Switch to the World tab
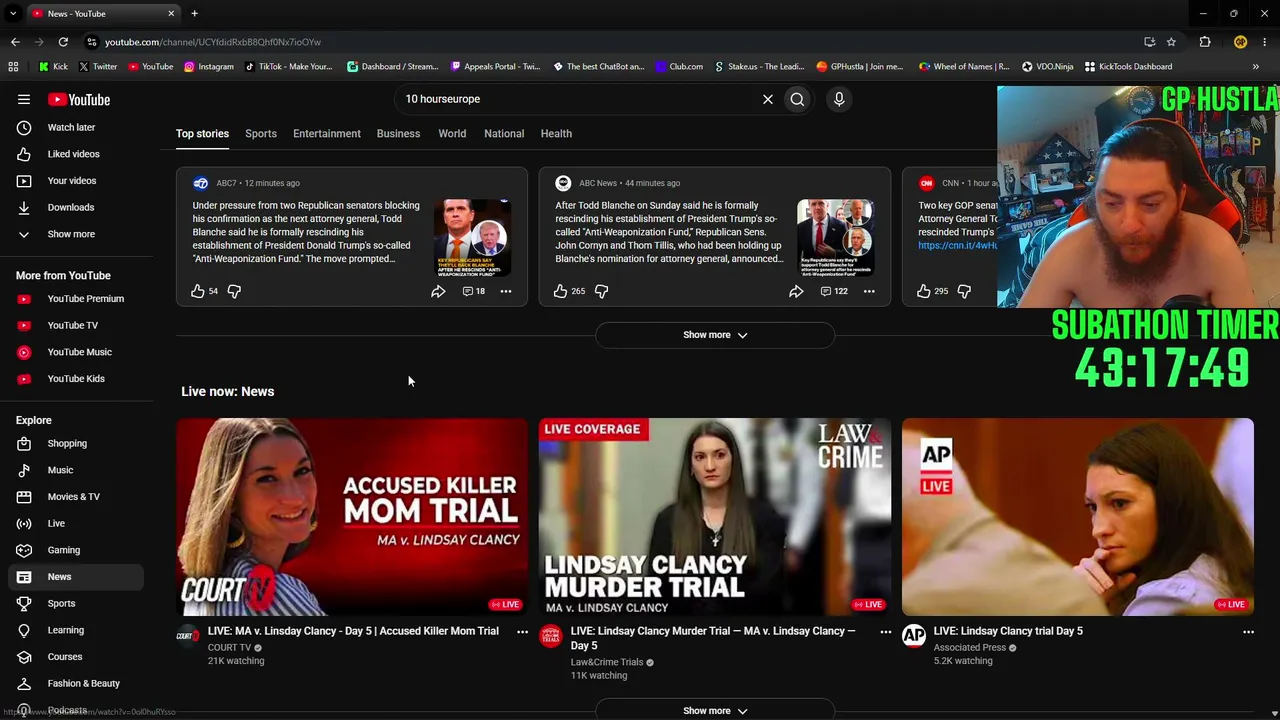 coord(452,134)
